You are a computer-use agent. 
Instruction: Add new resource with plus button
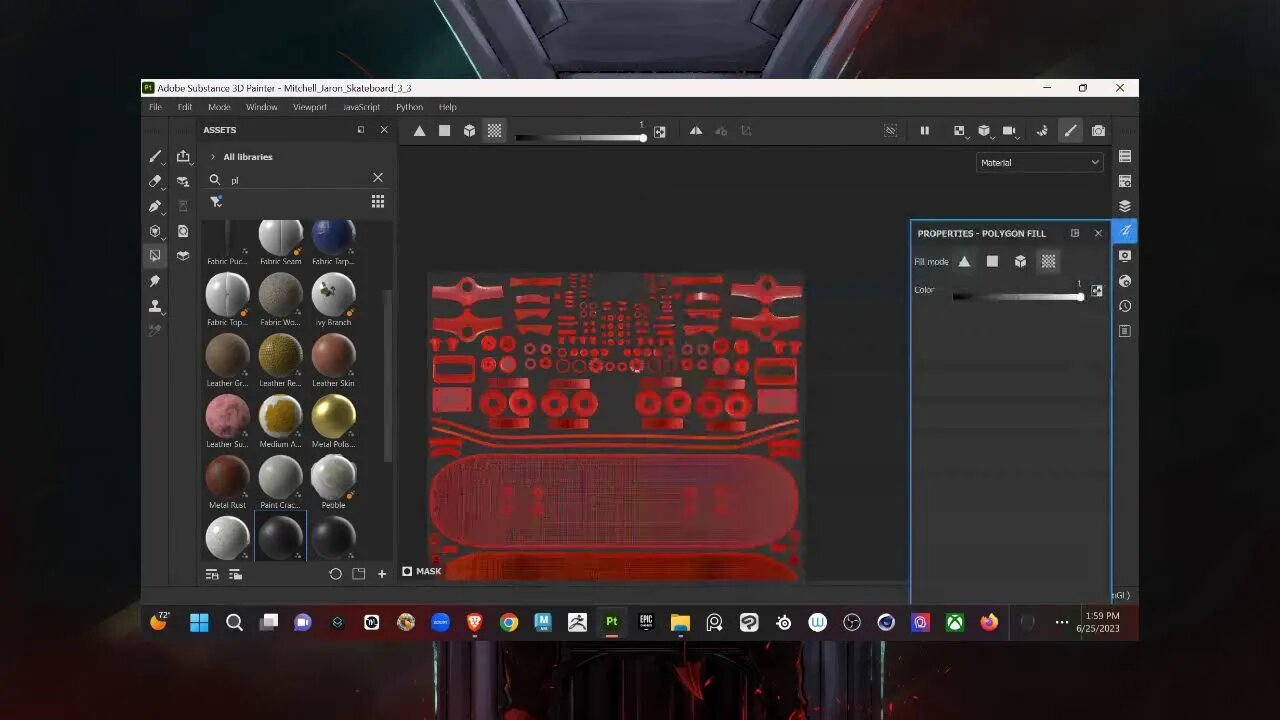coord(382,574)
